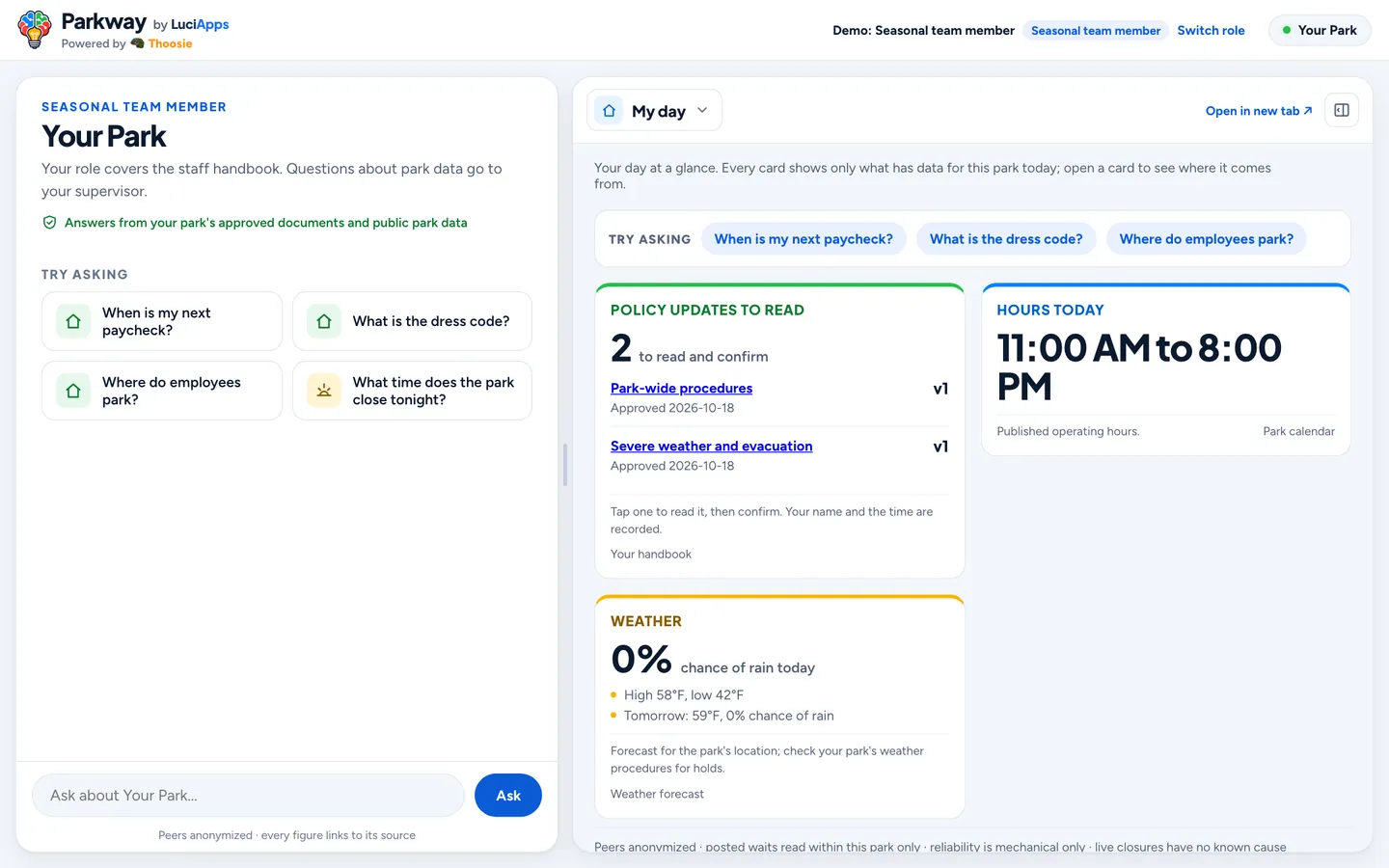Open Park-wide procedures policy link
Image resolution: width=1389 pixels, height=868 pixels.
681,388
